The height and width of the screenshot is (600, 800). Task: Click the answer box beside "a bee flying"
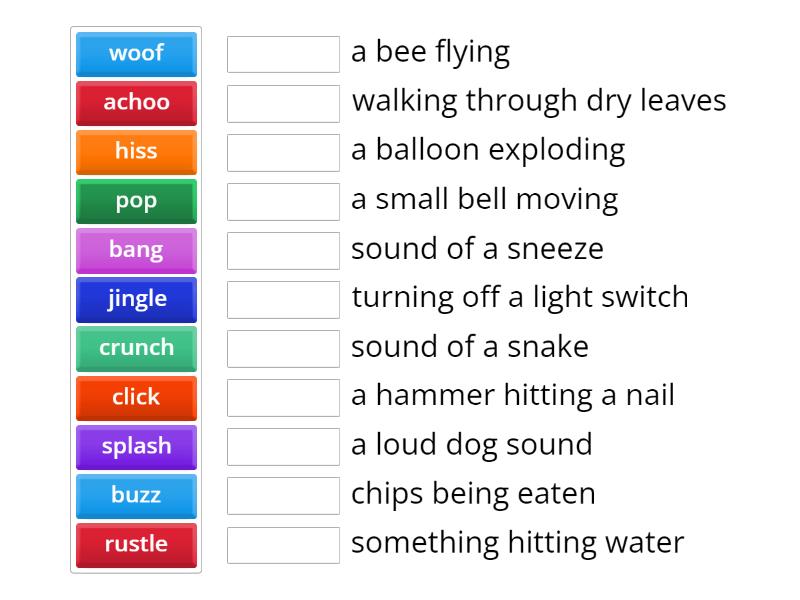283,54
